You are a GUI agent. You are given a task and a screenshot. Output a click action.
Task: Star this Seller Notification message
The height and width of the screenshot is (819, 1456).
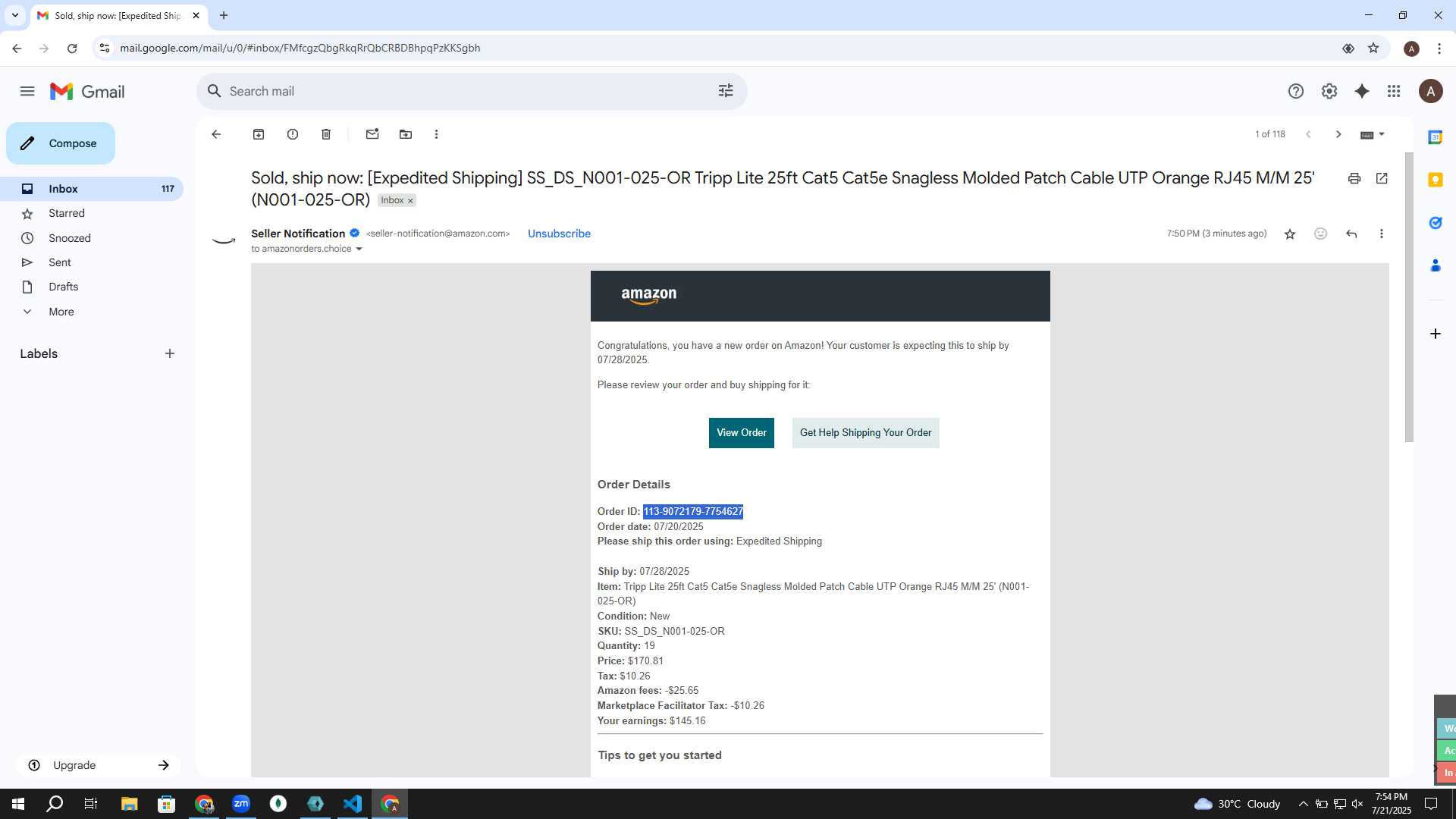(x=1290, y=234)
